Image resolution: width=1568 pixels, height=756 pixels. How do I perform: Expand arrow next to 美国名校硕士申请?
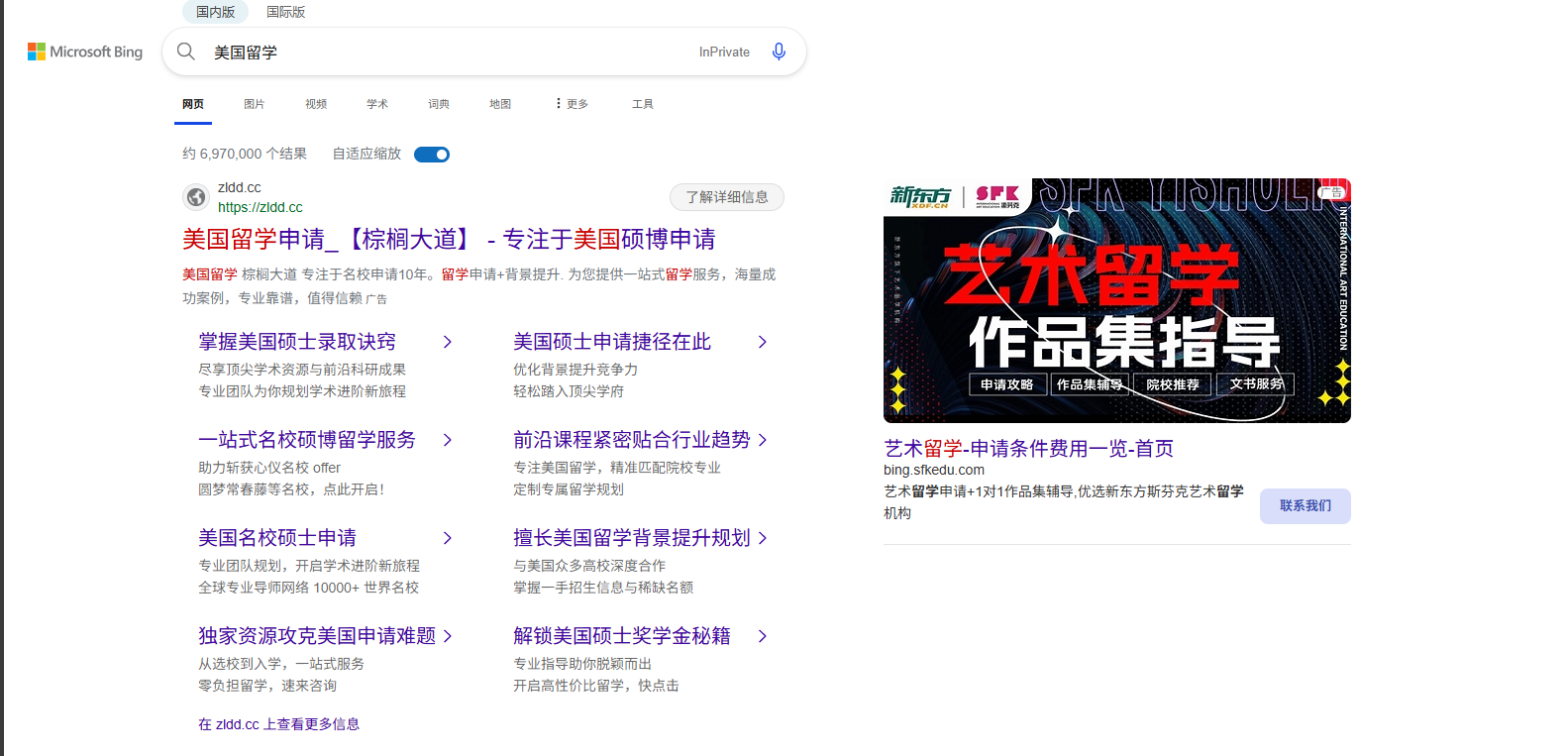coord(448,538)
